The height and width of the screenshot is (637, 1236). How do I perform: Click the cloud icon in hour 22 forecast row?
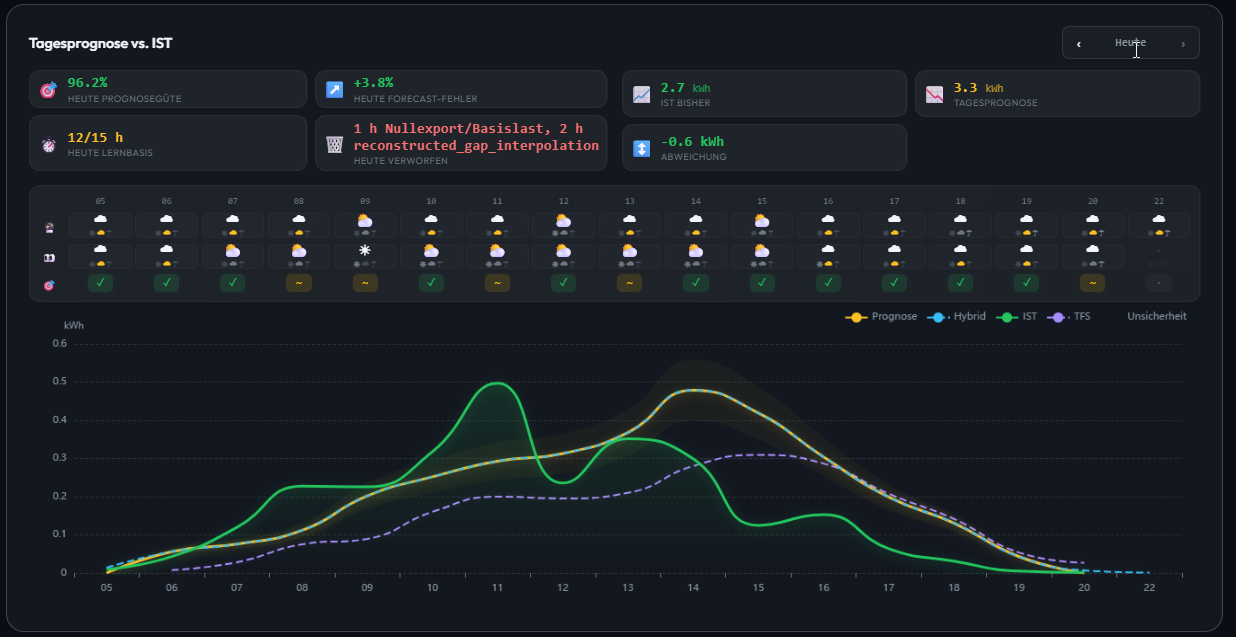pos(1158,219)
